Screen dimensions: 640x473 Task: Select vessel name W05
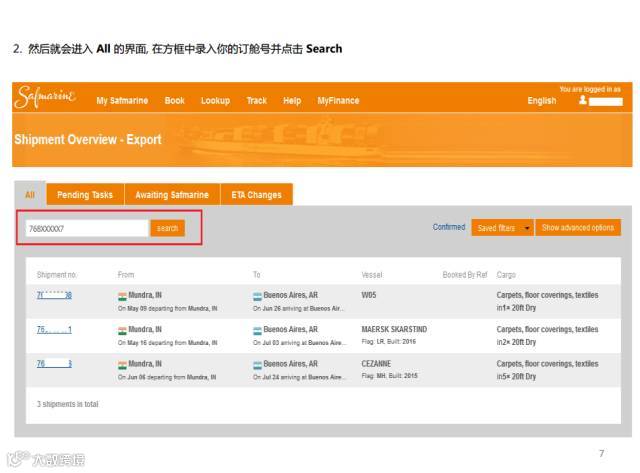(x=369, y=295)
